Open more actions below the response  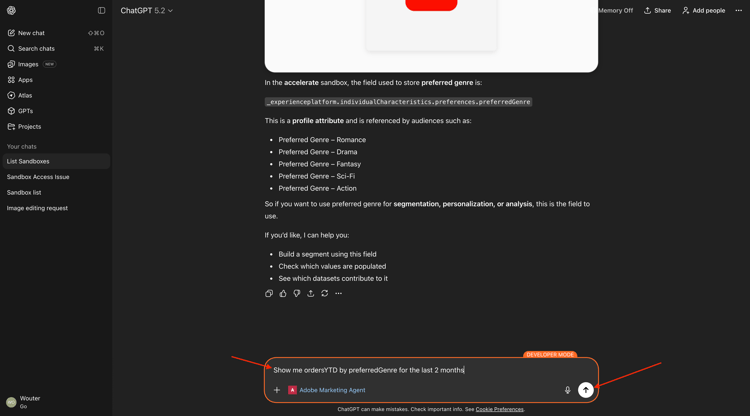[338, 294]
